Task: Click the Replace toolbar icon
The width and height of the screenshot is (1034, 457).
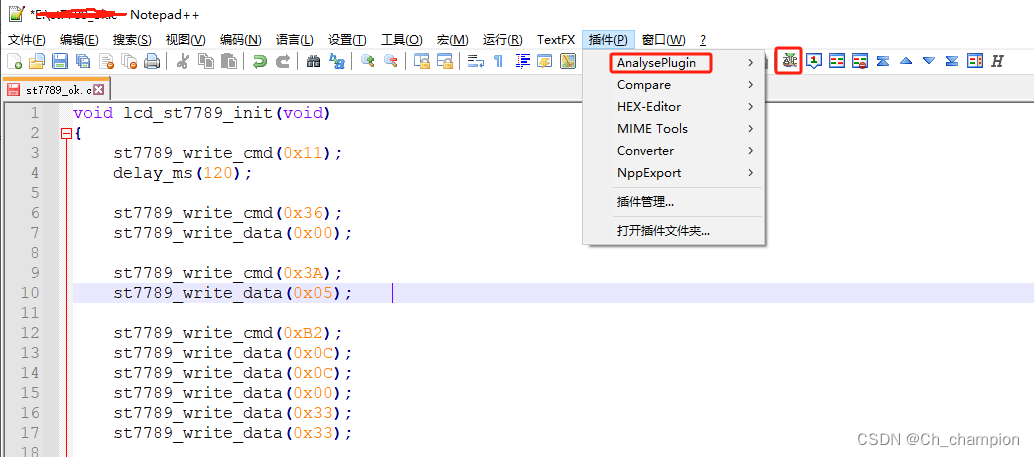Action: tap(337, 62)
